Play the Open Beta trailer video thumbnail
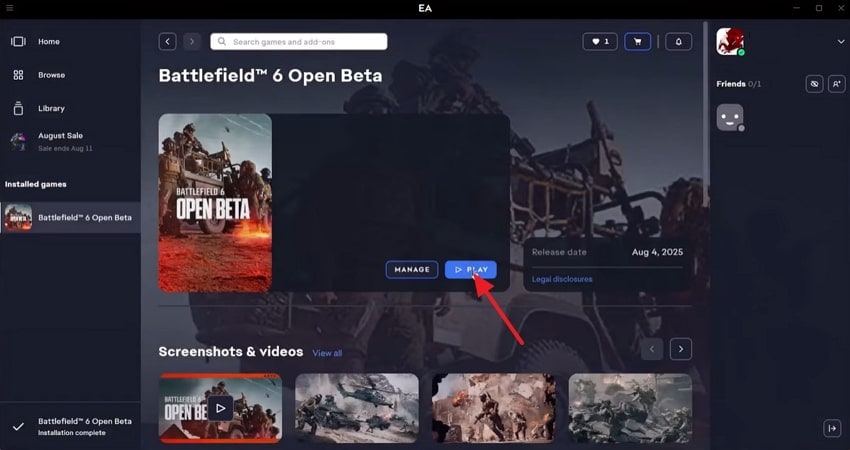 [220, 408]
